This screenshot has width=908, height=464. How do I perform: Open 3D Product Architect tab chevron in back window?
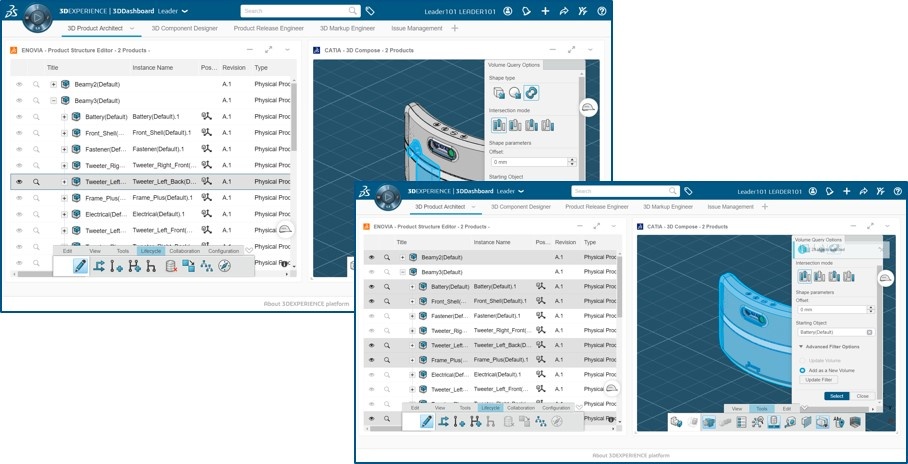click(x=132, y=28)
